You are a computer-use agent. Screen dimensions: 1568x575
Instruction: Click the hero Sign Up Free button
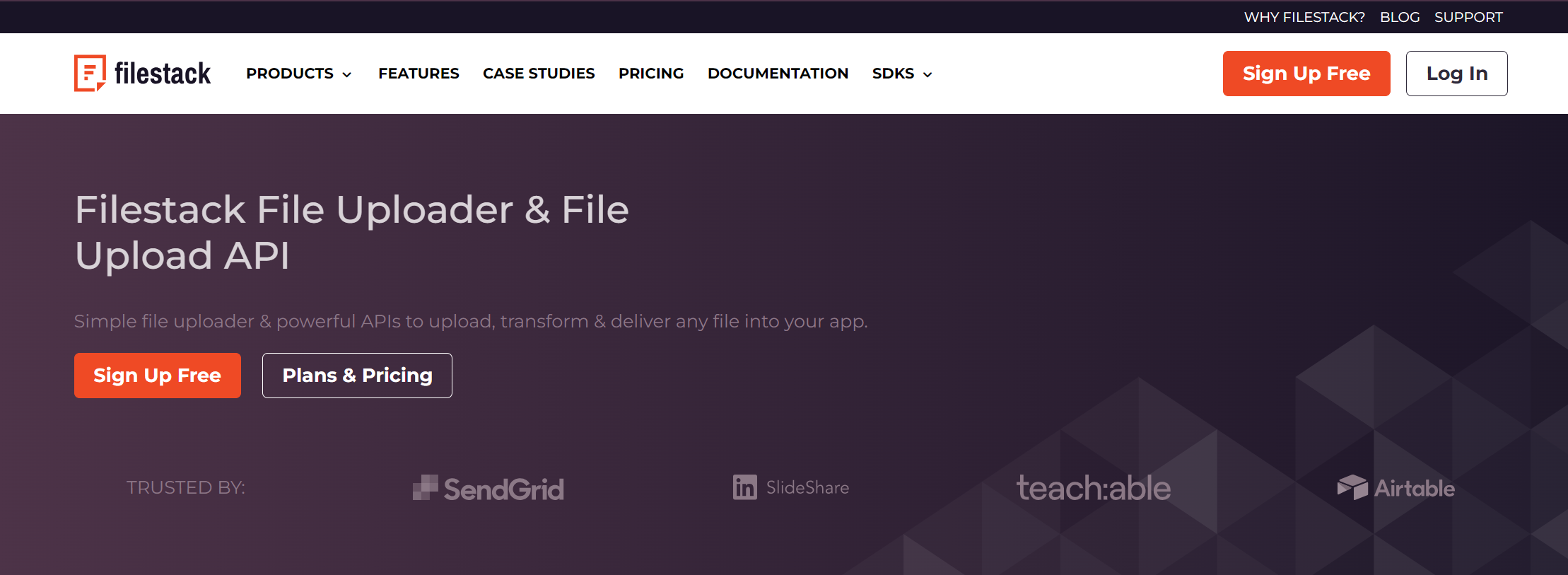(x=158, y=376)
